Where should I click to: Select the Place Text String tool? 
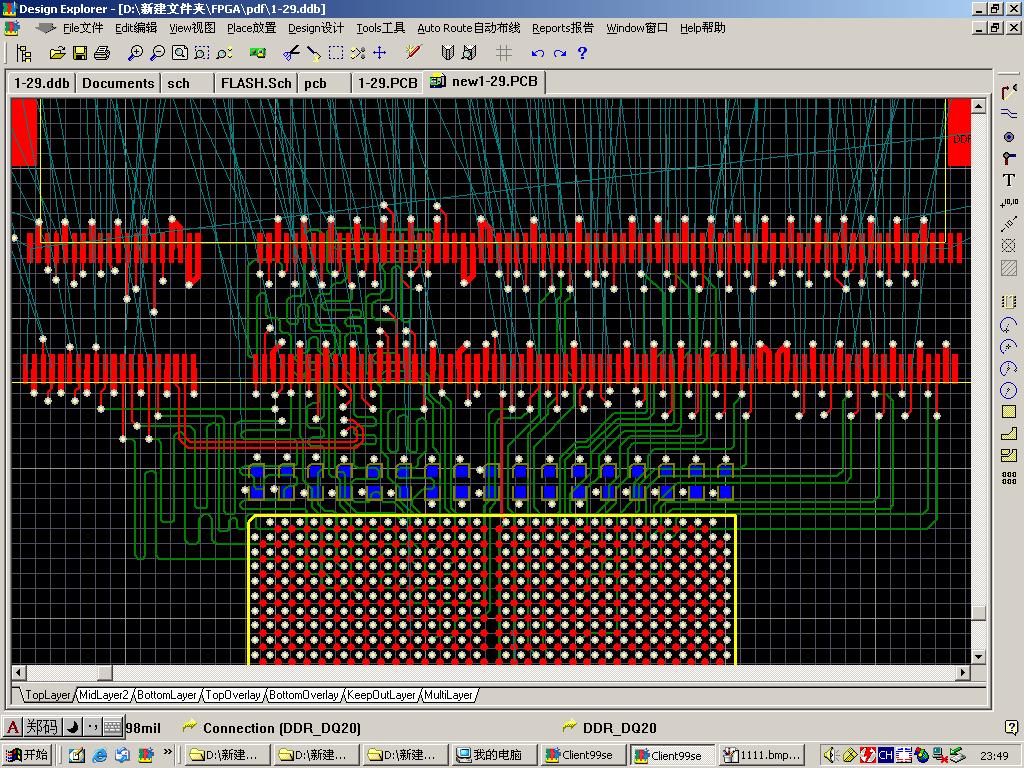click(x=1008, y=180)
